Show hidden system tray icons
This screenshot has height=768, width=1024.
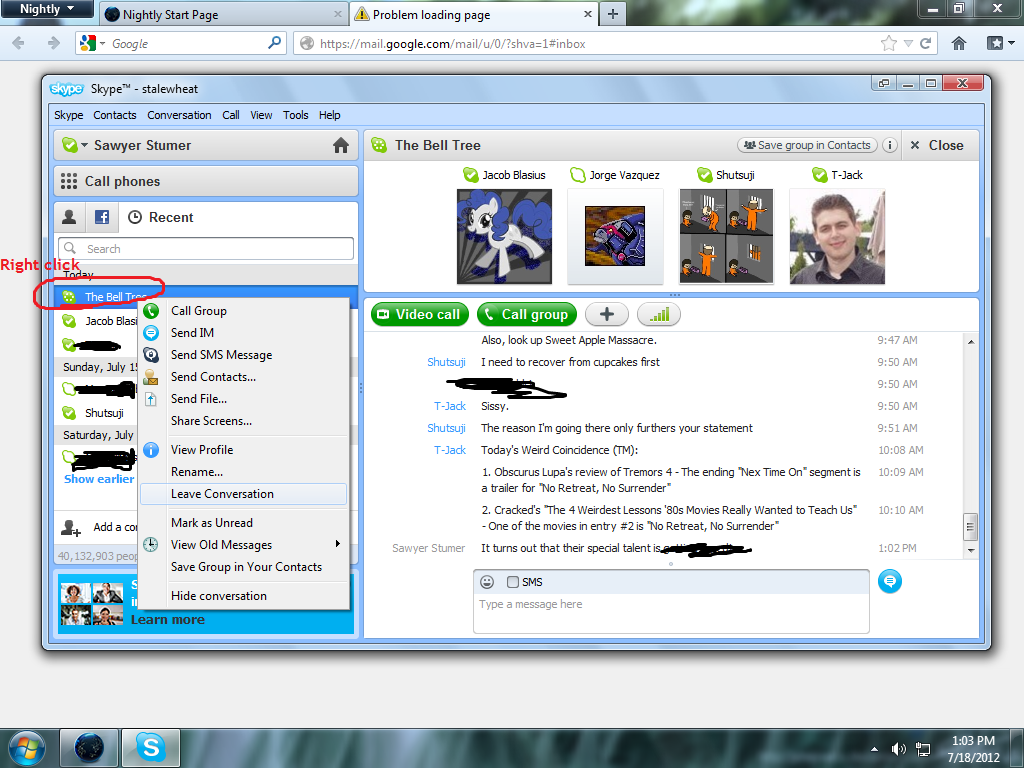coord(874,749)
